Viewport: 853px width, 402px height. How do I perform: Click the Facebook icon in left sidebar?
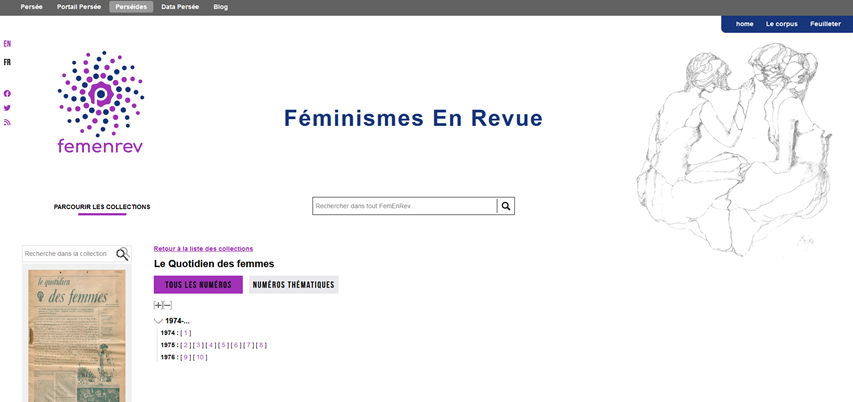coord(7,93)
